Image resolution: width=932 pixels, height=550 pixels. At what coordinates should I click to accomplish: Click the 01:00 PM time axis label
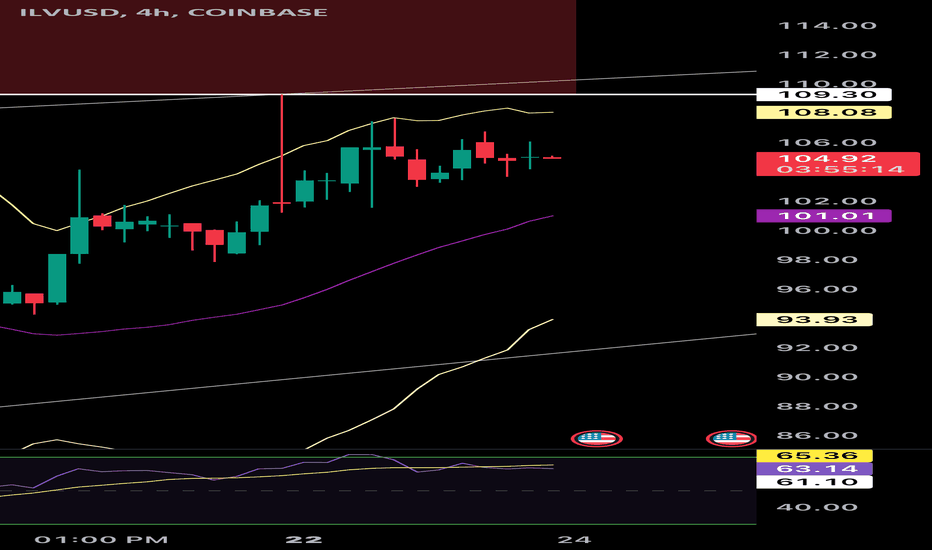101,540
